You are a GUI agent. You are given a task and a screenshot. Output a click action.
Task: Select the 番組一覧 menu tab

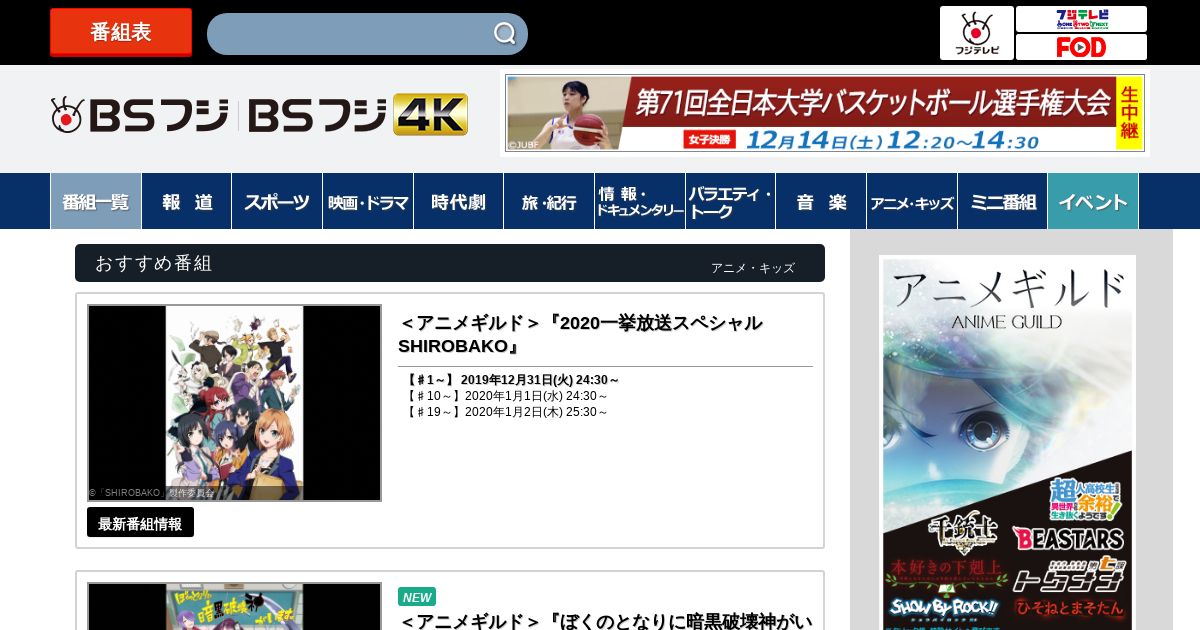click(96, 201)
